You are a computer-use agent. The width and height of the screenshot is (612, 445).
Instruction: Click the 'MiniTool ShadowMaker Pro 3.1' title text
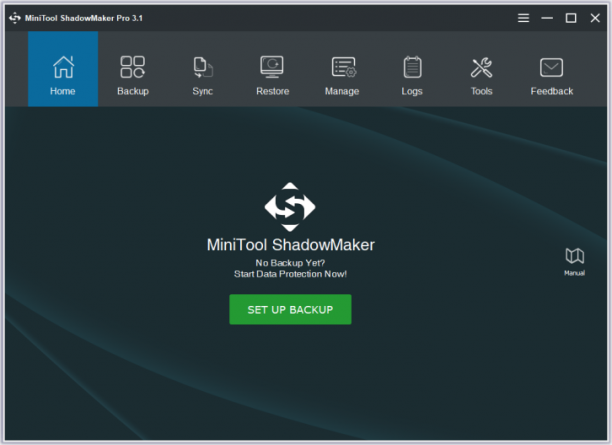pos(84,18)
